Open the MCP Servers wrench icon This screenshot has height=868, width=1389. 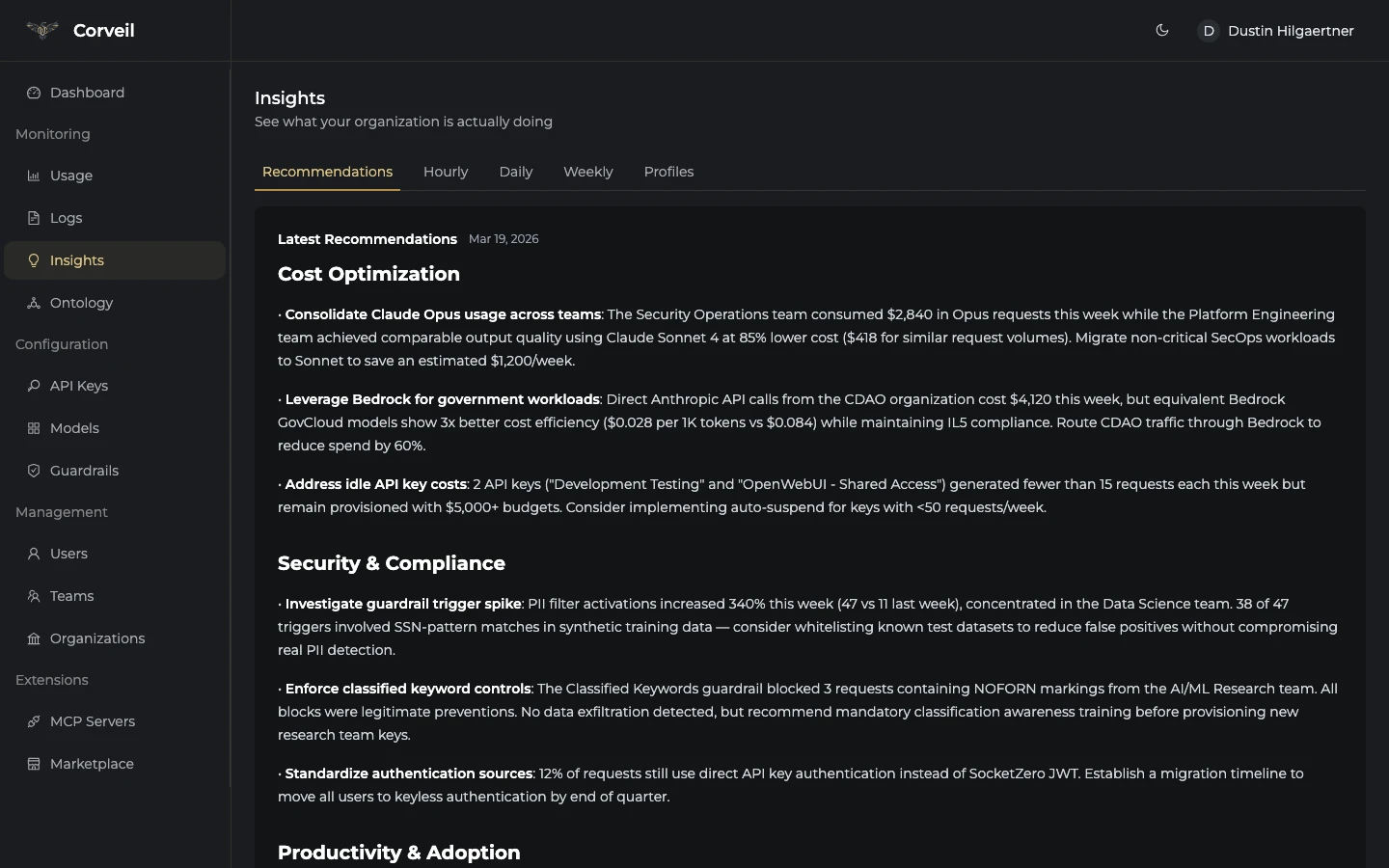(33, 720)
